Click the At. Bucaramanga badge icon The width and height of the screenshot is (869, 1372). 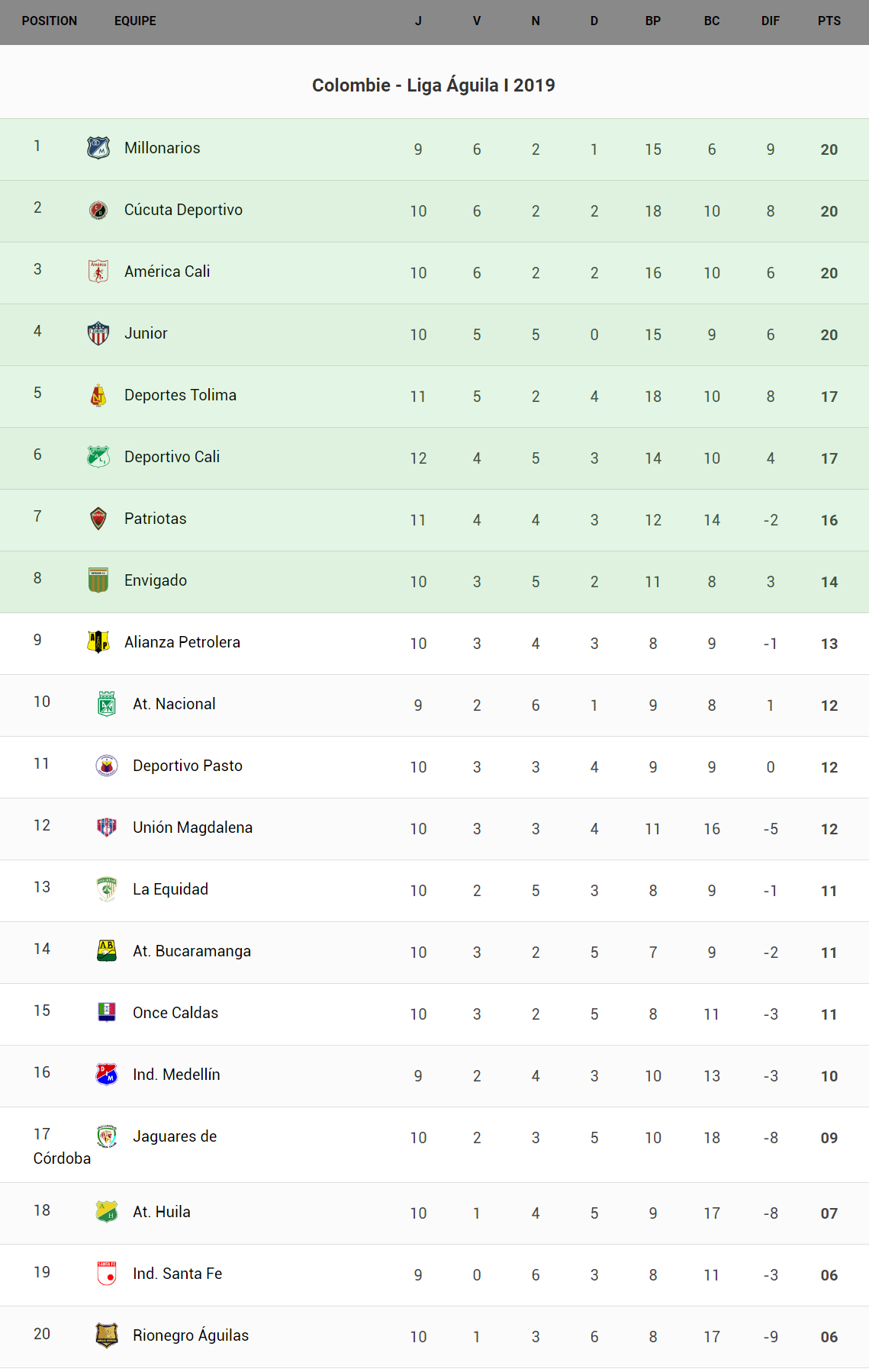(x=107, y=951)
